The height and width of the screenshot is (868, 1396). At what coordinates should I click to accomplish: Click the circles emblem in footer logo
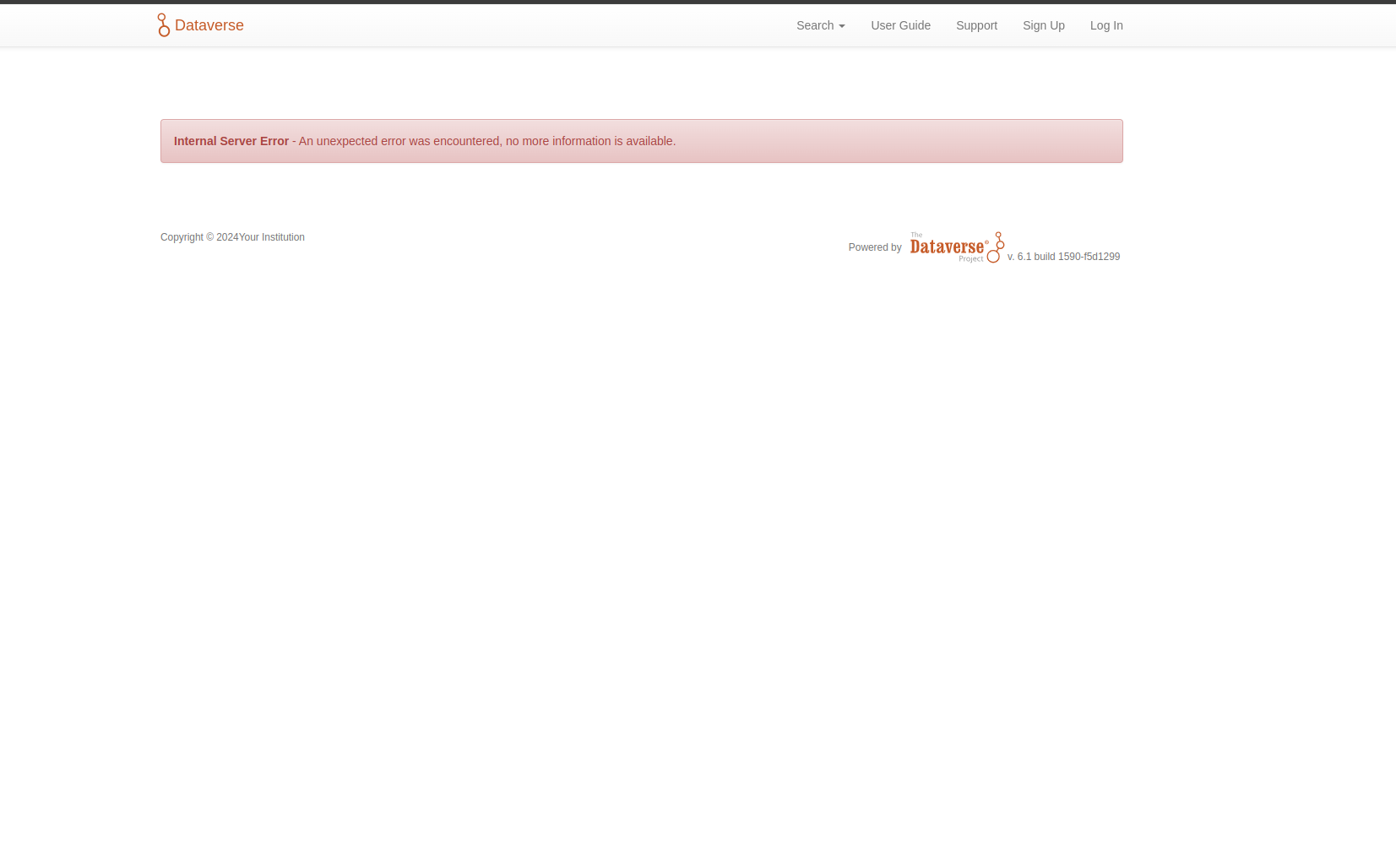click(x=997, y=247)
